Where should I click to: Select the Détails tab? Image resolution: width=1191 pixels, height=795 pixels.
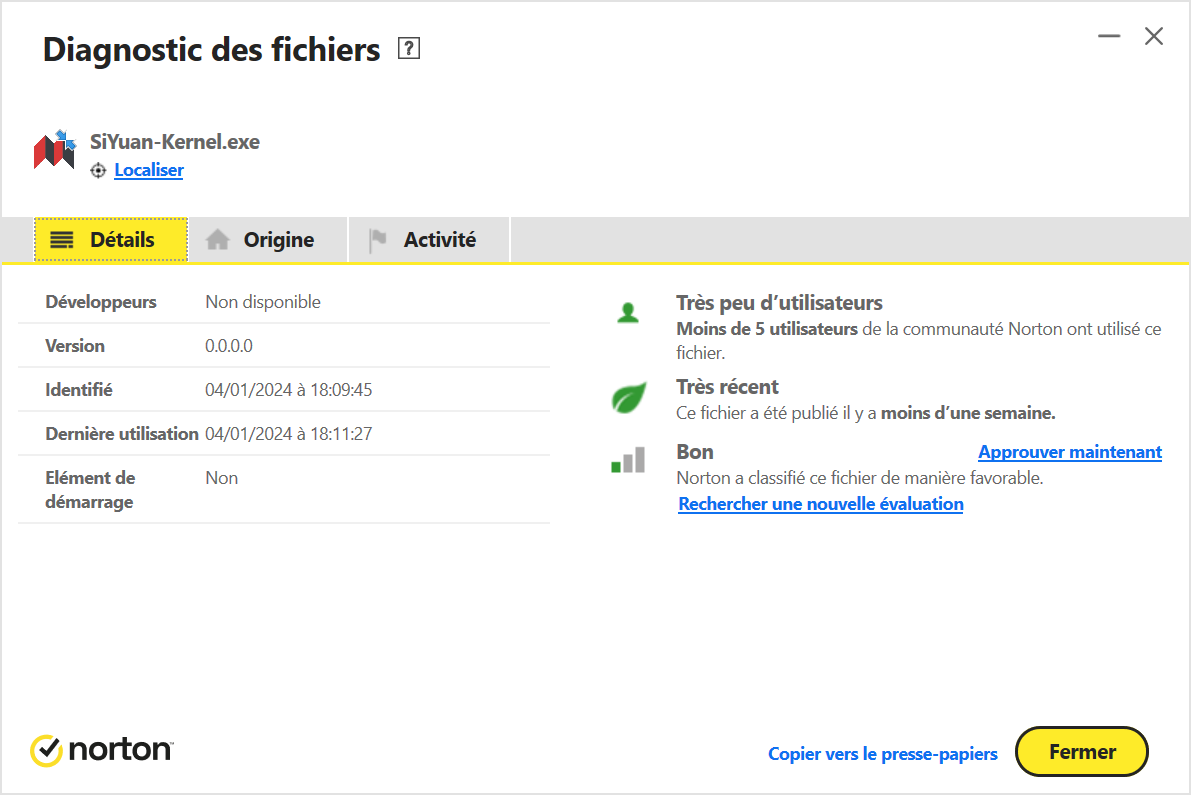pyautogui.click(x=111, y=240)
